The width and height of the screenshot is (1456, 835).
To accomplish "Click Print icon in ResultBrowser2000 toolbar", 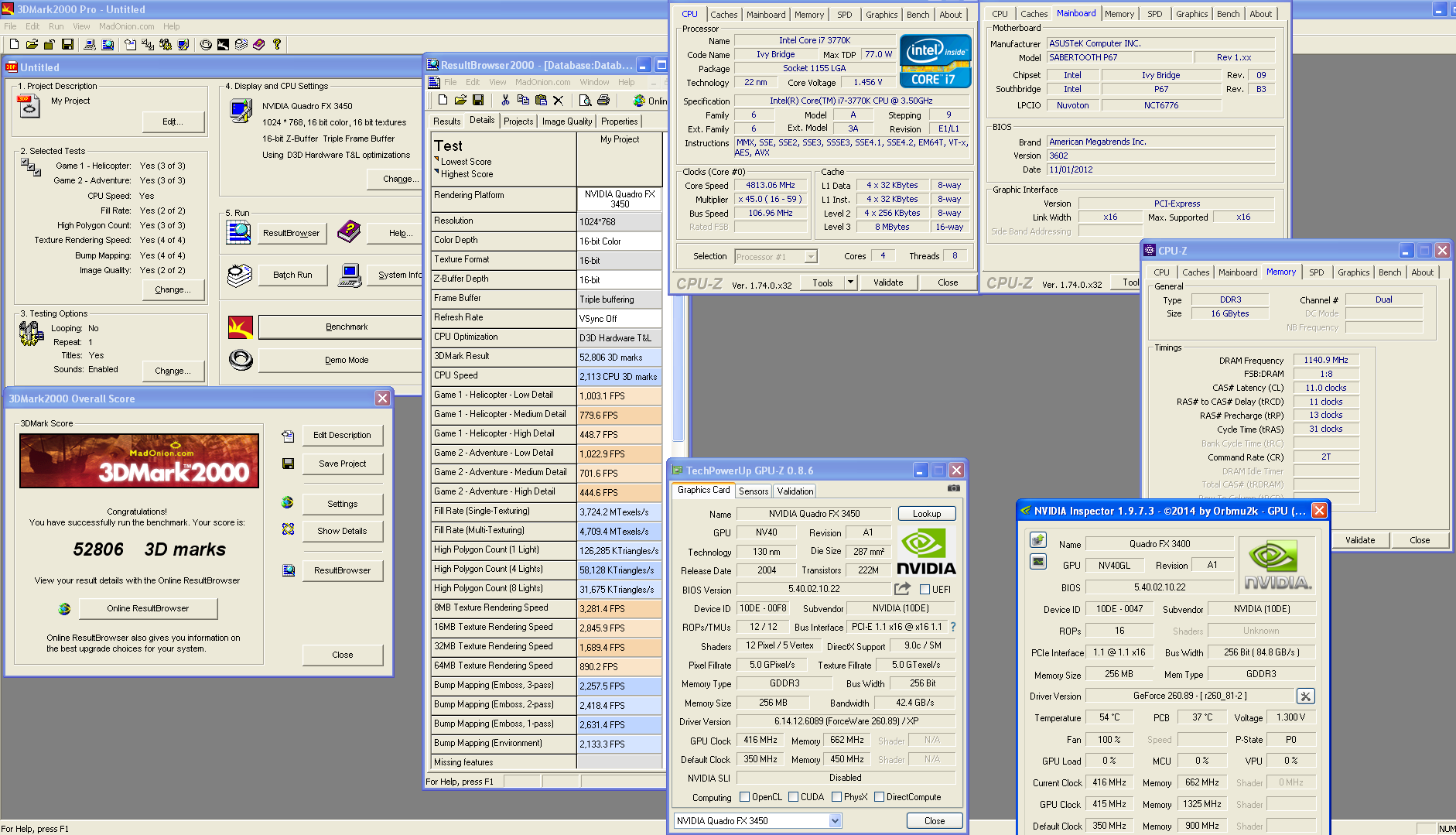I will (603, 100).
